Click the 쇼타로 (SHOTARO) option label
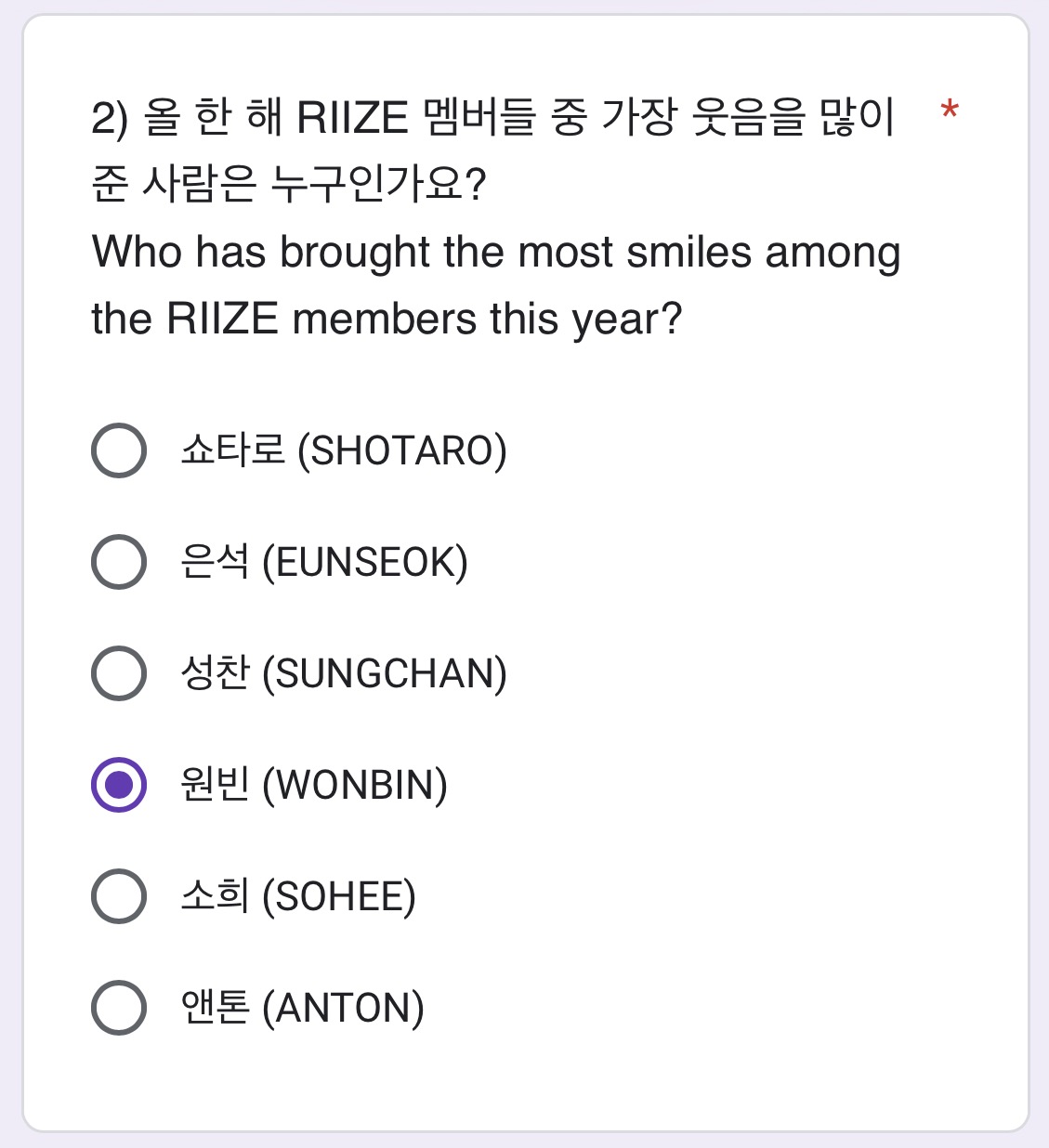Image resolution: width=1049 pixels, height=1148 pixels. coord(344,450)
